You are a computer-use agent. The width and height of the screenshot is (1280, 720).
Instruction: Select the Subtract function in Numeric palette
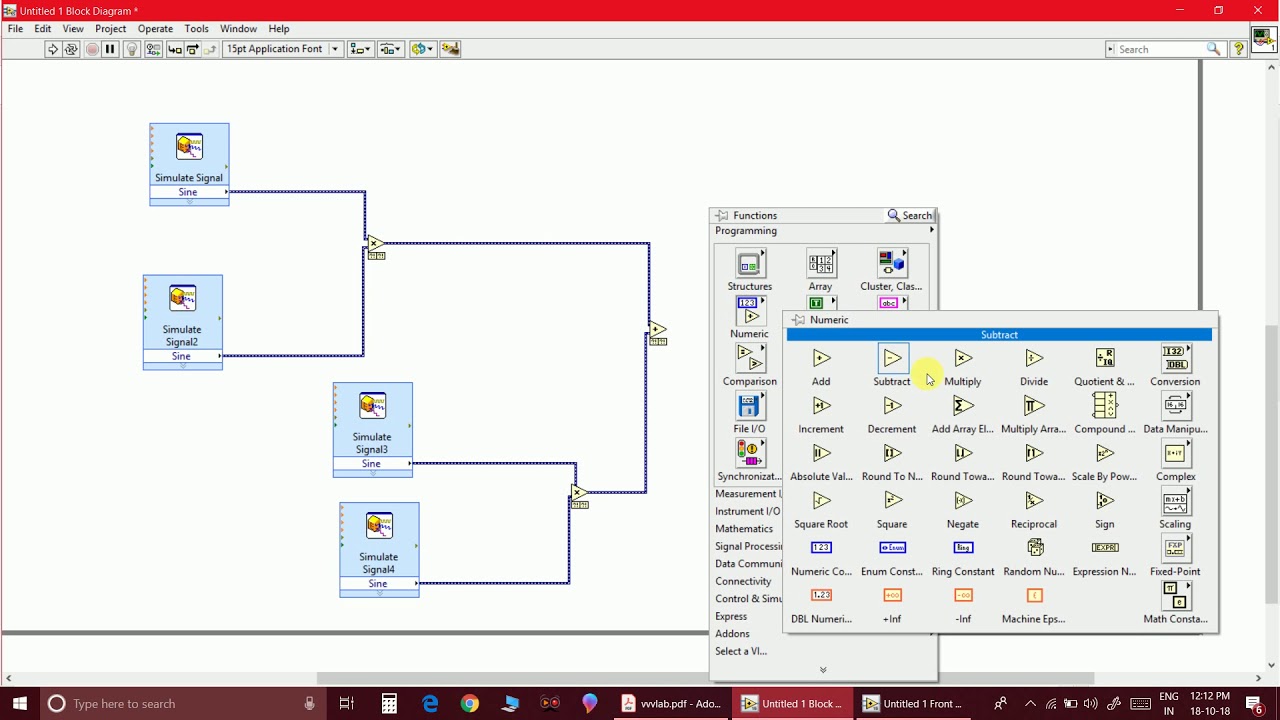tap(892, 358)
